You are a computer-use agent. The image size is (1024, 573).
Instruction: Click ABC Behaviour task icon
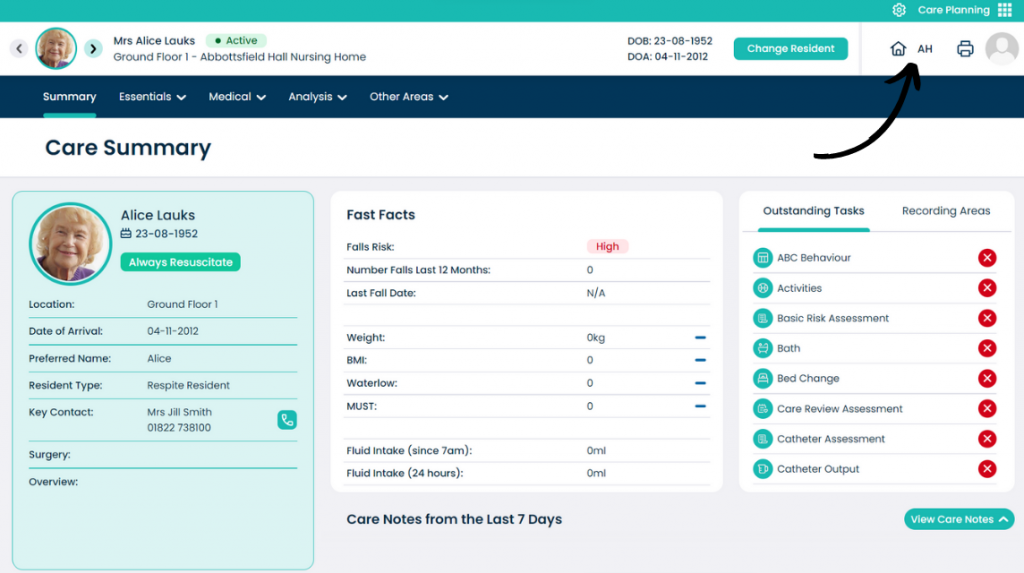point(762,257)
